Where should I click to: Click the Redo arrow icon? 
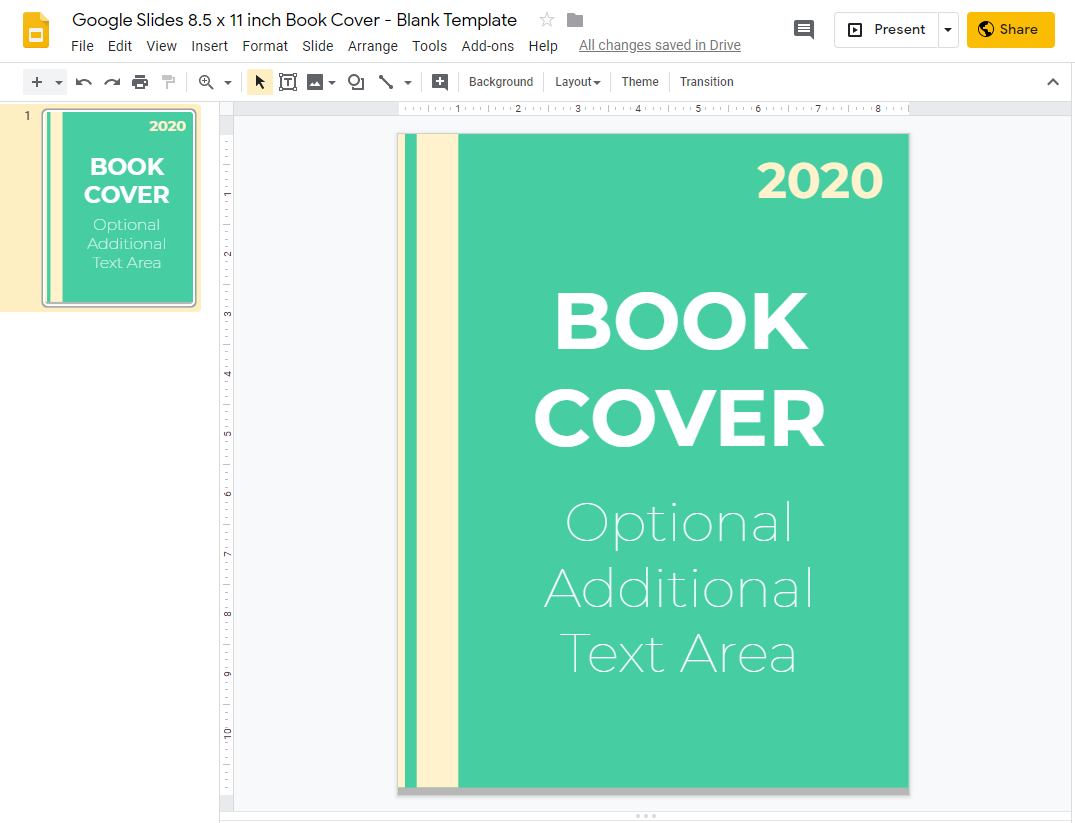112,82
